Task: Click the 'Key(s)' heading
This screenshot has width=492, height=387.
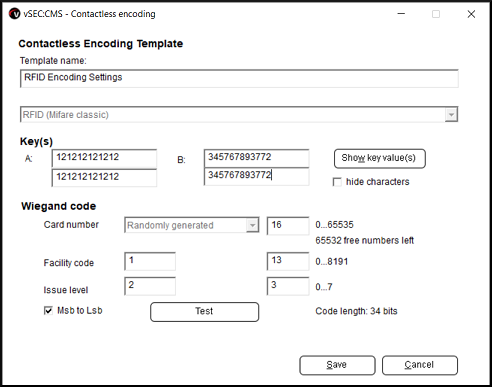Action: click(36, 141)
